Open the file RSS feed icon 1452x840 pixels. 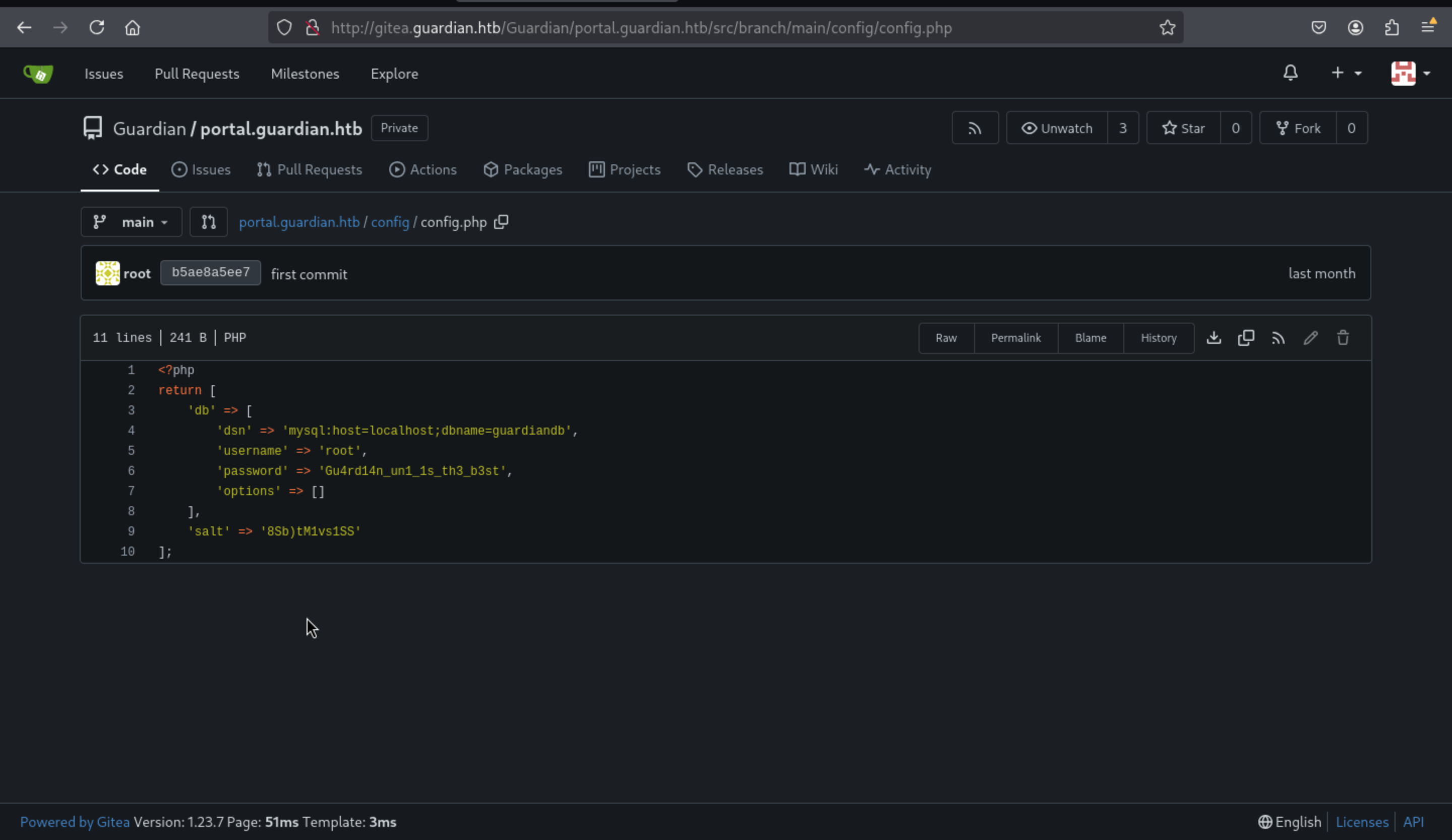click(x=1278, y=338)
